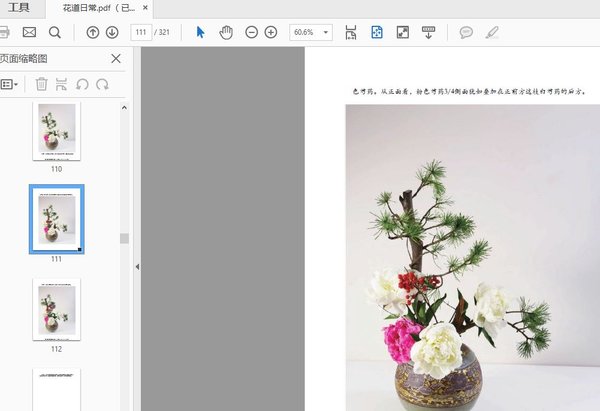The height and width of the screenshot is (411, 600).
Task: Go to the previous page with the up arrow
Action: pyautogui.click(x=93, y=33)
